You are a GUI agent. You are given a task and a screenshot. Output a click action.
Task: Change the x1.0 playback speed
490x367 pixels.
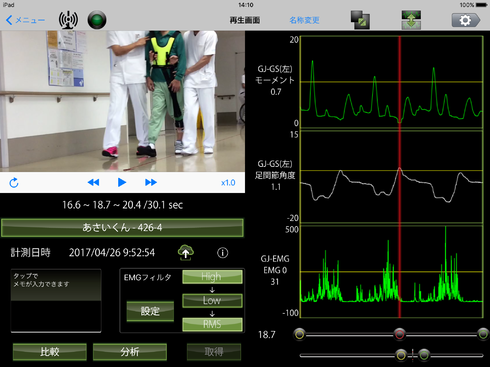tap(228, 183)
